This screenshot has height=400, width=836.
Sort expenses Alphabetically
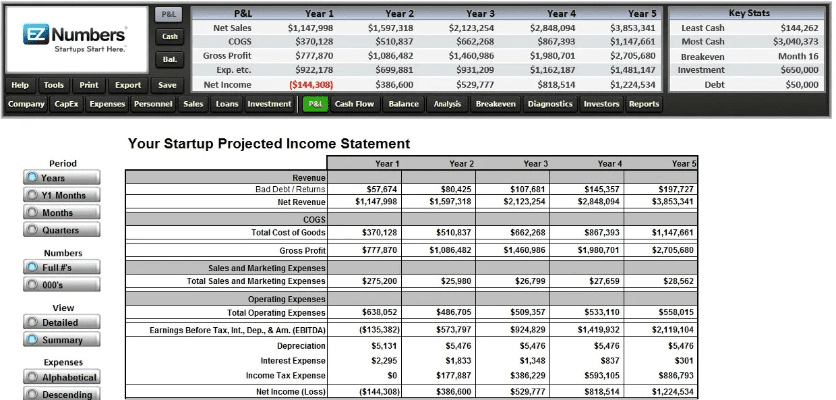[61, 377]
